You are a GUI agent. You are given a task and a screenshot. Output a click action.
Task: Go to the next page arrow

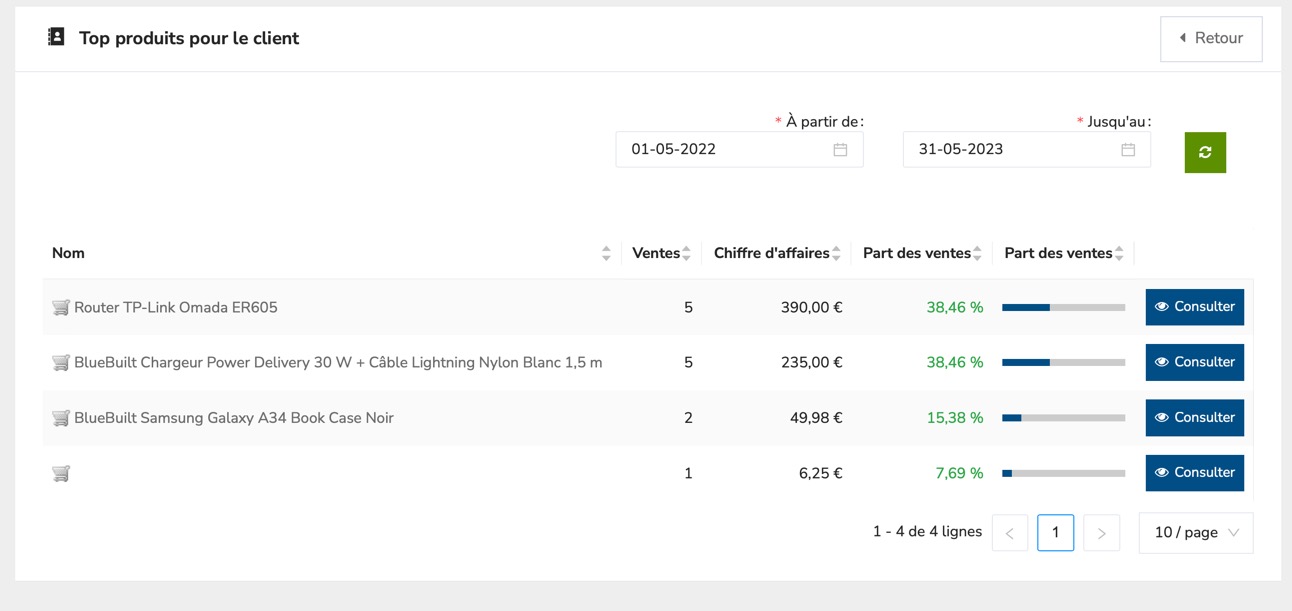(x=1101, y=533)
